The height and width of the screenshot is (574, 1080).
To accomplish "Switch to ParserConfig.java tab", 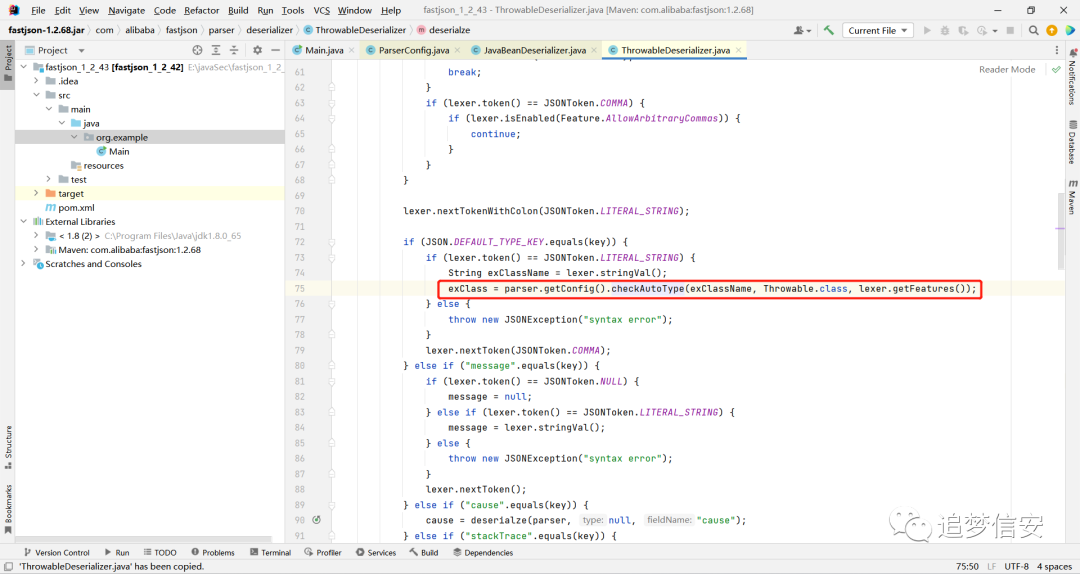I will 413,50.
